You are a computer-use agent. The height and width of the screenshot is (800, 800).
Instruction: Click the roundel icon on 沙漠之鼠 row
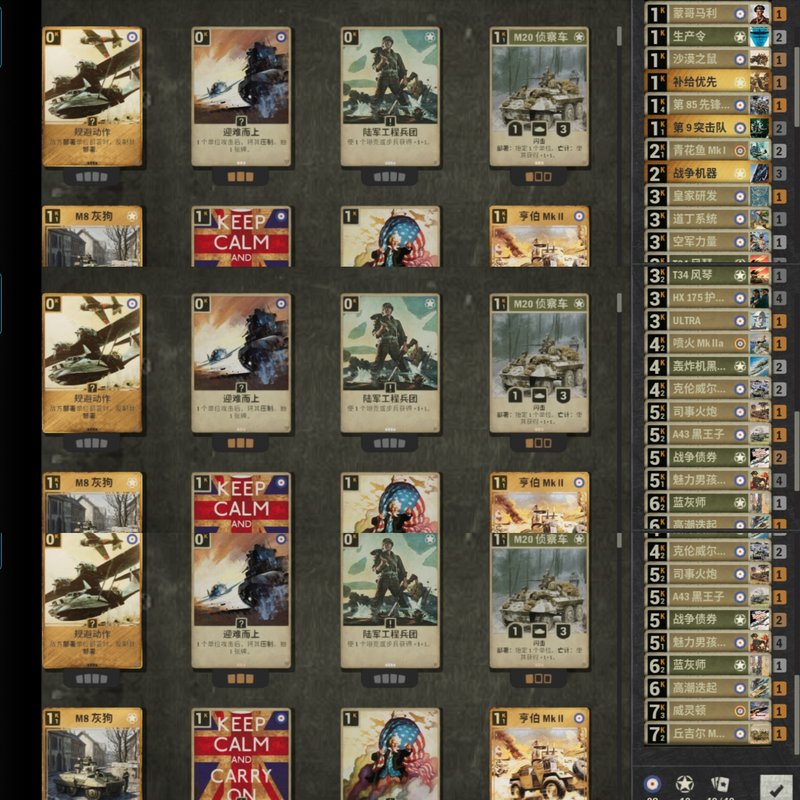(740, 59)
